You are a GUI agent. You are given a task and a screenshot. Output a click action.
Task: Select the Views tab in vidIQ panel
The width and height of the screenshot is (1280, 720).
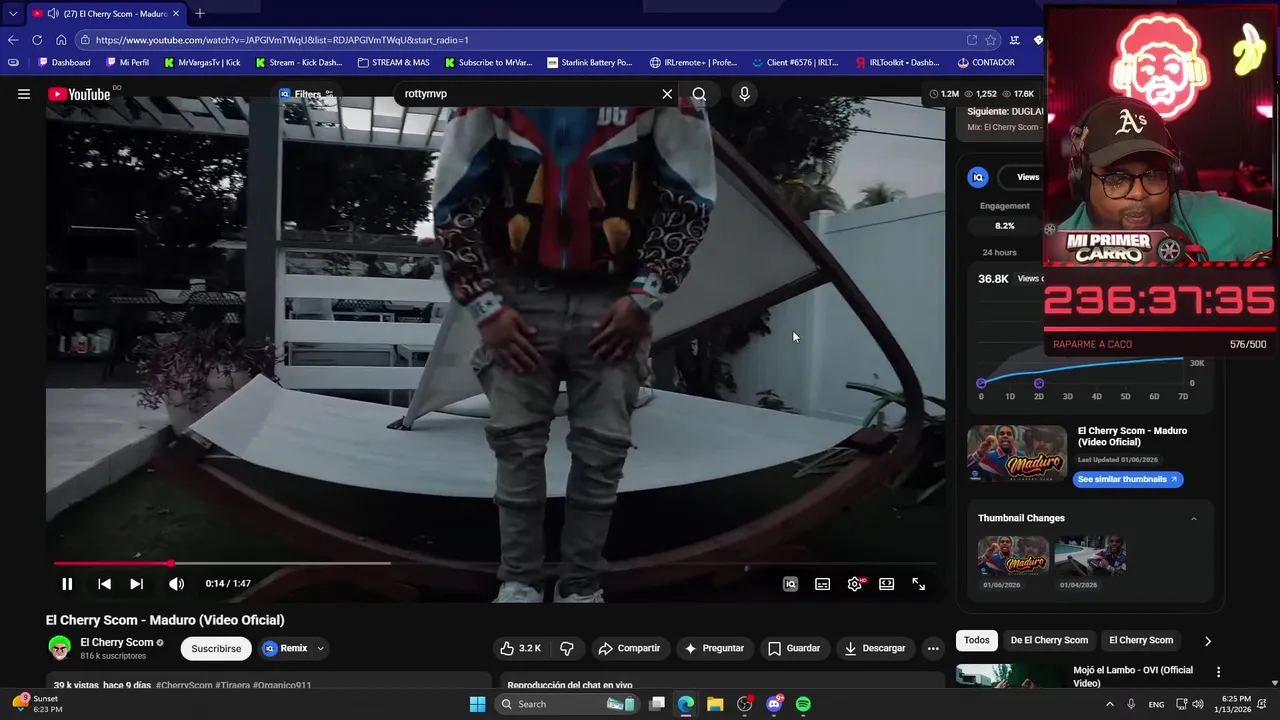(x=1028, y=177)
